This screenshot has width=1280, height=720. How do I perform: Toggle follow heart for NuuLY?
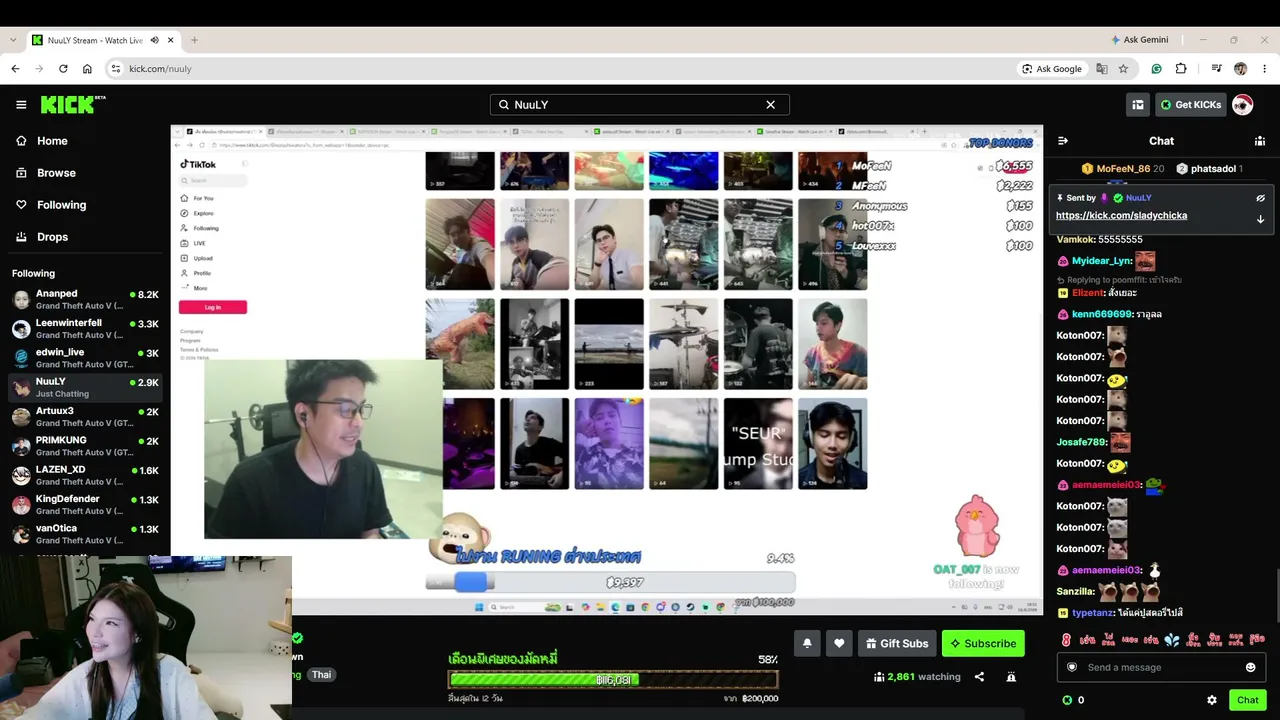point(839,643)
